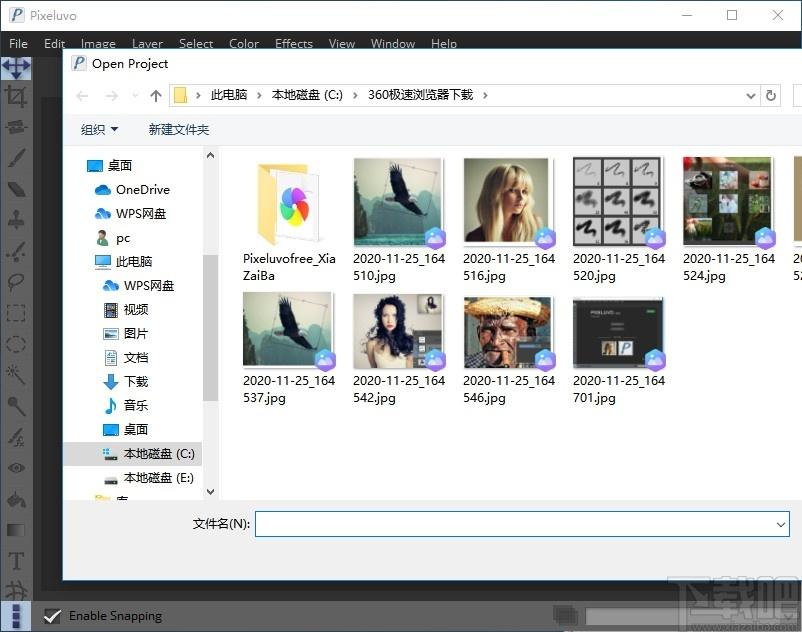This screenshot has height=632, width=802.
Task: Select the Warp tool
Action: point(16,591)
